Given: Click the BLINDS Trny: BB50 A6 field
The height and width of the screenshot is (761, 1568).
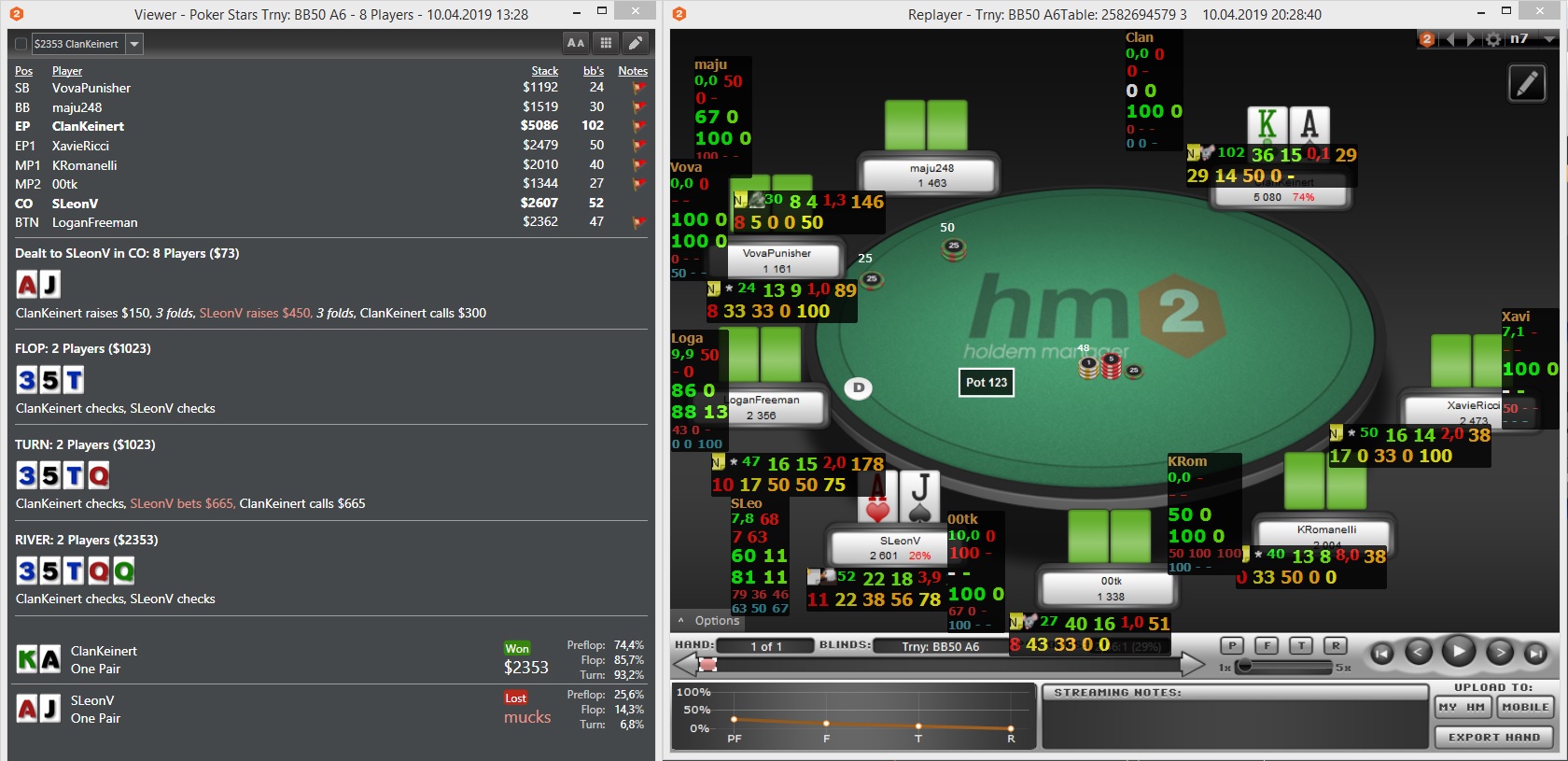Looking at the screenshot, I should tap(940, 646).
